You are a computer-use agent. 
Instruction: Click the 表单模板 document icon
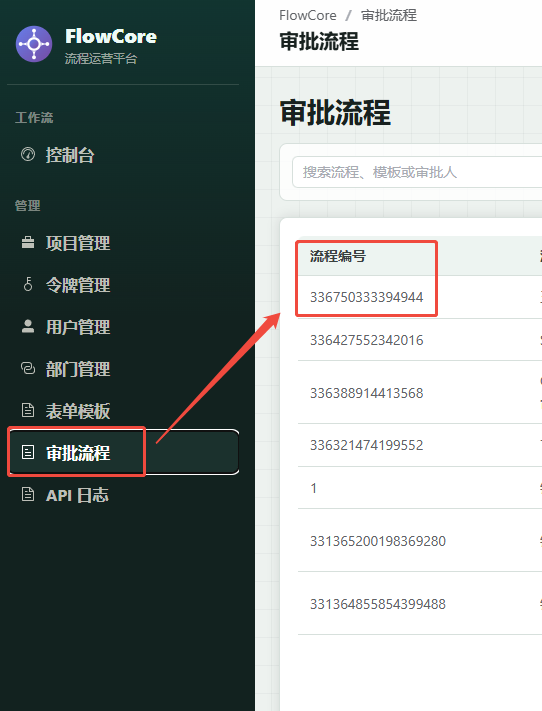28,410
